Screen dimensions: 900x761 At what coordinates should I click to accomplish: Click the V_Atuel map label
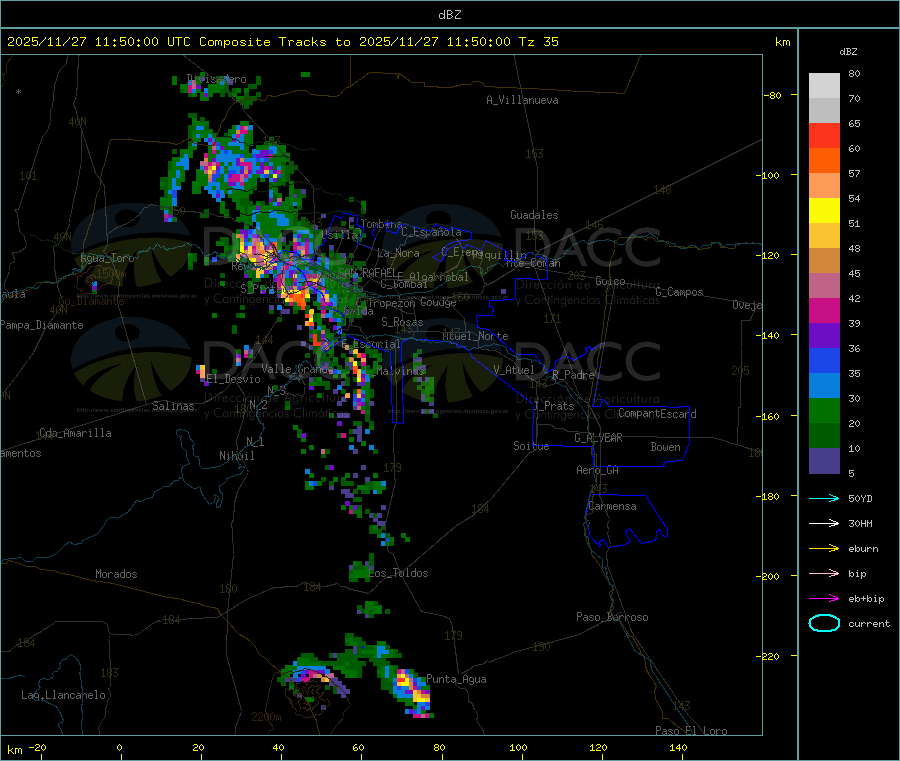[514, 370]
